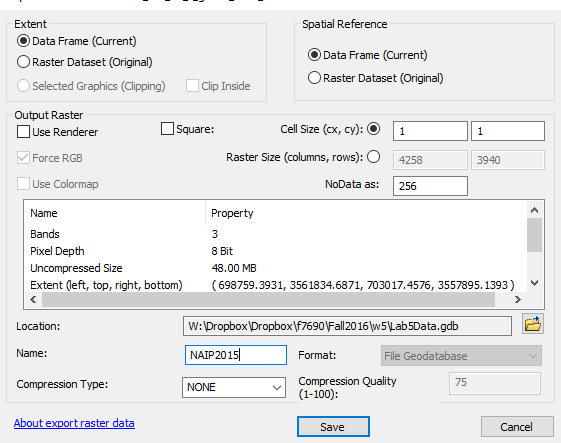Click the property list scroll right arrow
This screenshot has width=561, height=443.
pos(517,299)
